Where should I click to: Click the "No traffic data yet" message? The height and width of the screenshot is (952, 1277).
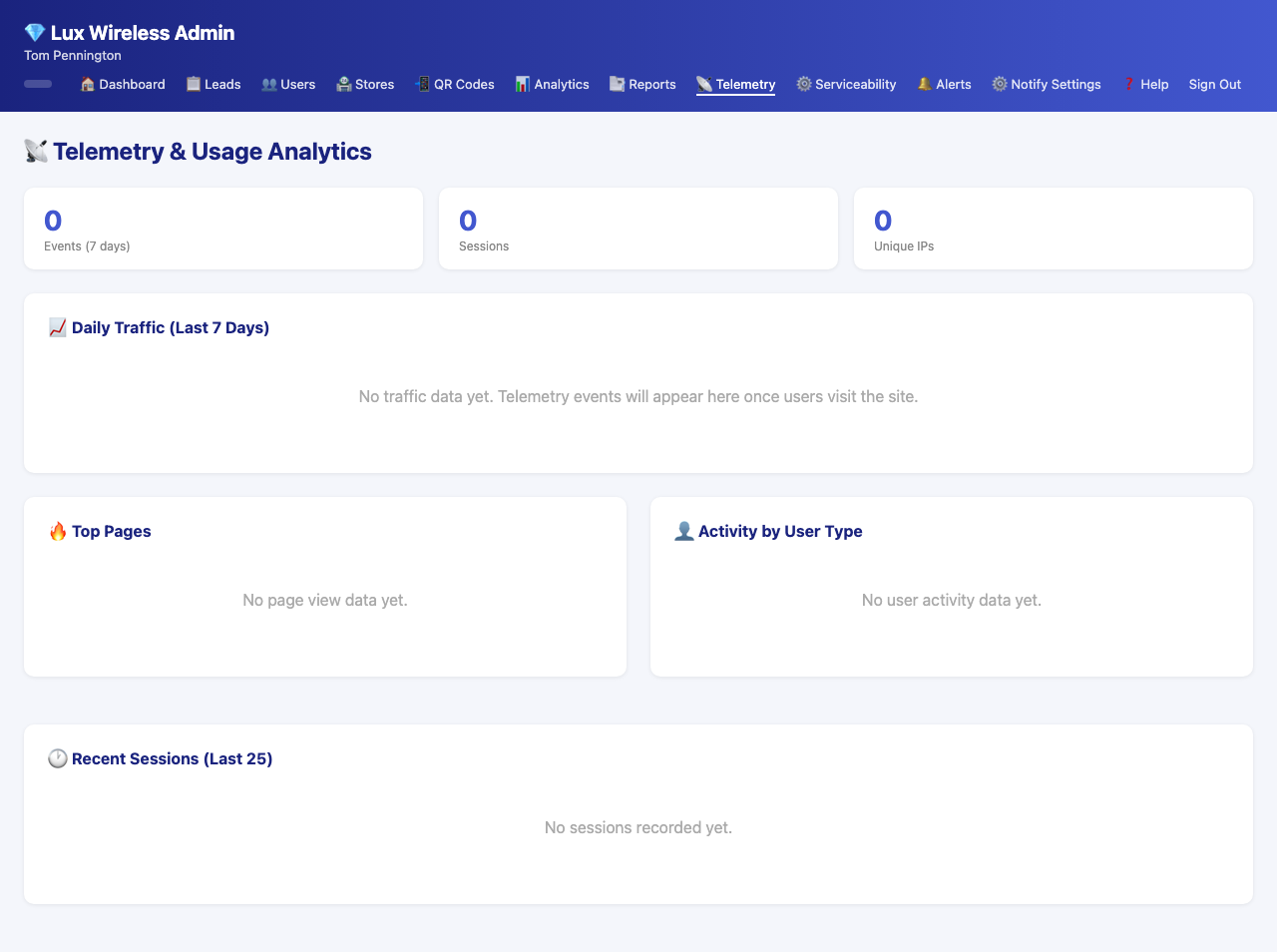[638, 397]
